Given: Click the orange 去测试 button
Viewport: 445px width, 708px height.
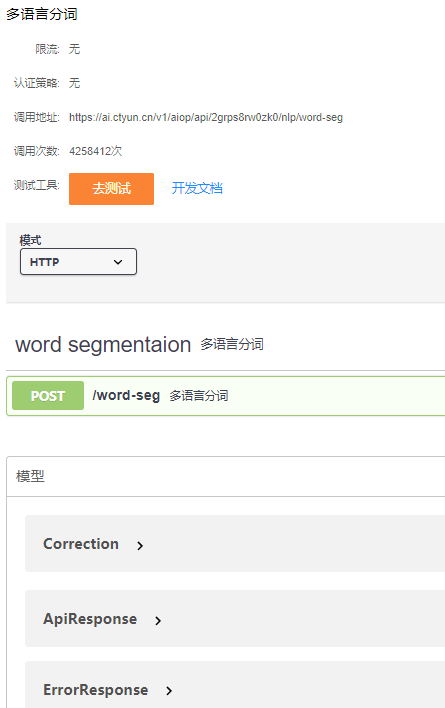Looking at the screenshot, I should [x=111, y=189].
